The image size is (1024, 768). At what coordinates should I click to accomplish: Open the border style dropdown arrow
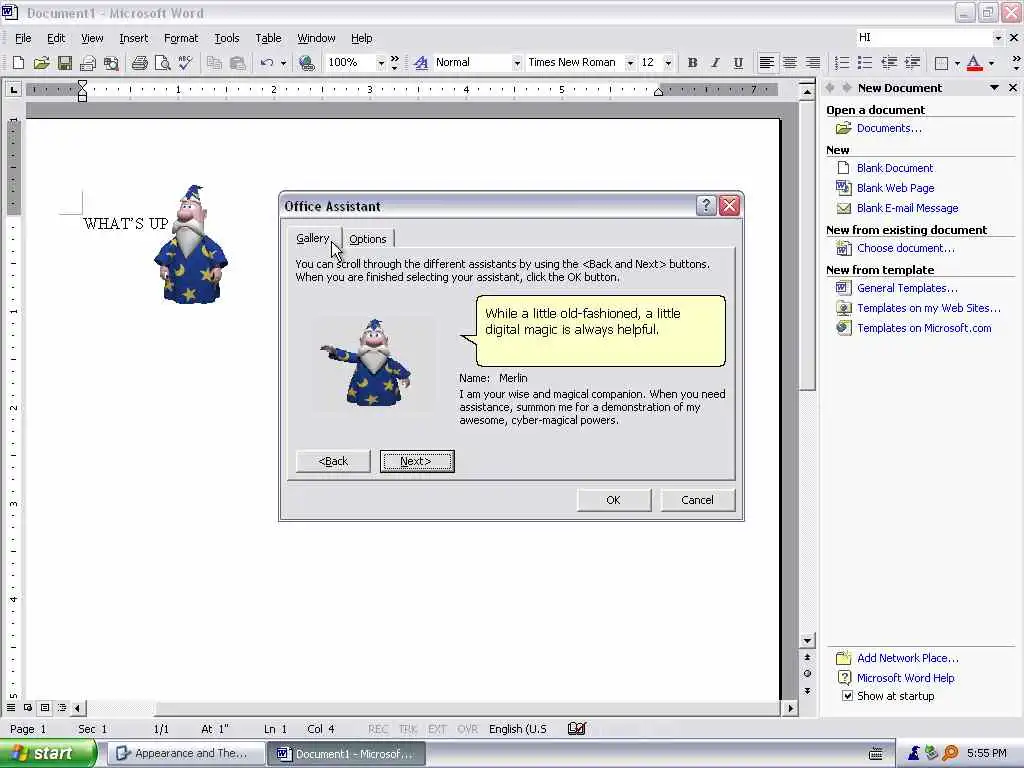957,63
